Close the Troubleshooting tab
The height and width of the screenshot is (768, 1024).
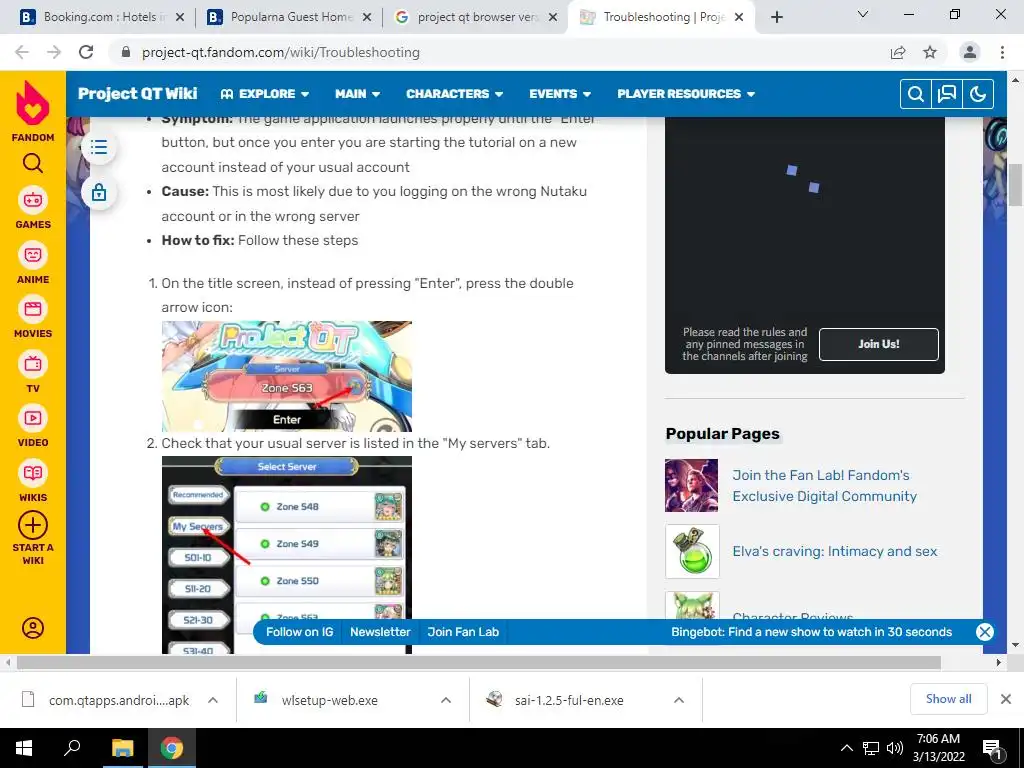pyautogui.click(x=739, y=17)
